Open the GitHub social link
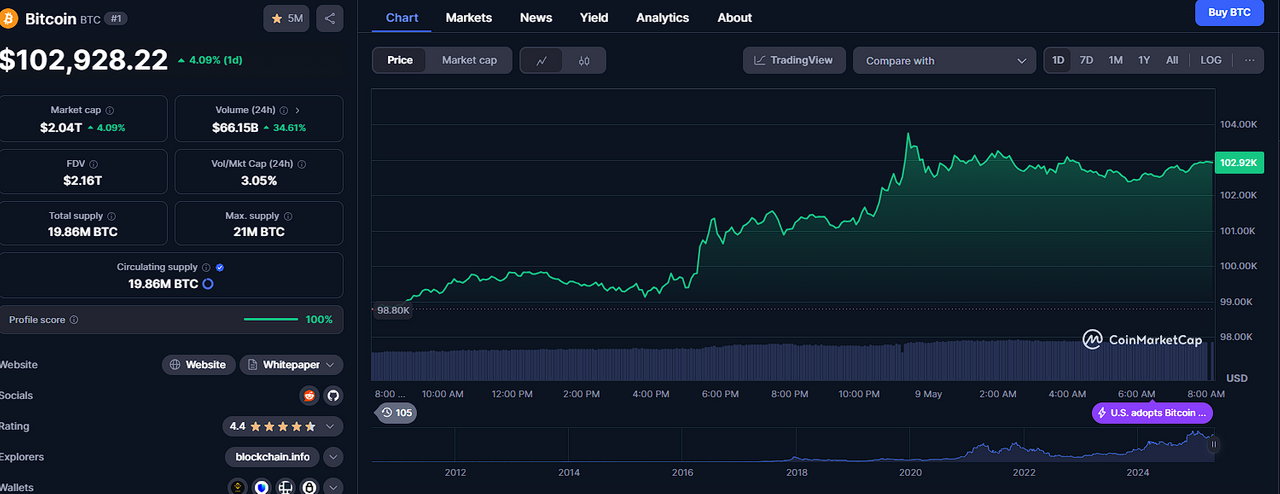The image size is (1280, 494). (333, 395)
